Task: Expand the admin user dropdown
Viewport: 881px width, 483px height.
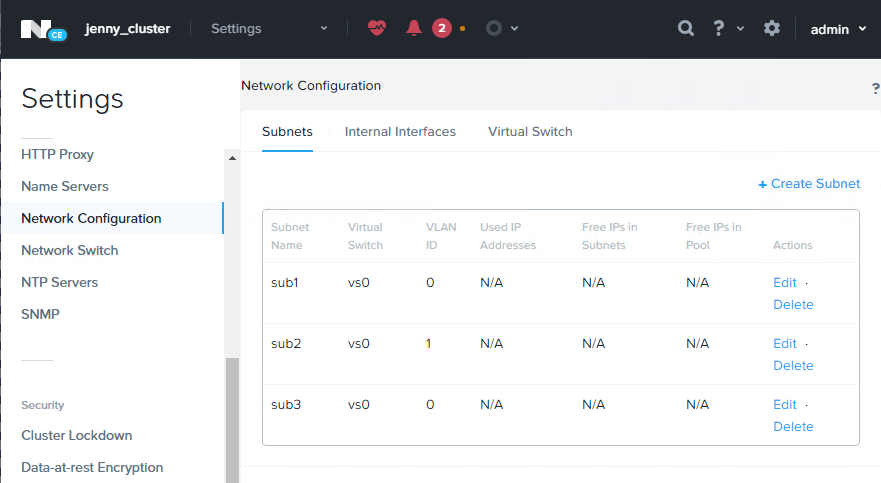Action: pos(838,29)
